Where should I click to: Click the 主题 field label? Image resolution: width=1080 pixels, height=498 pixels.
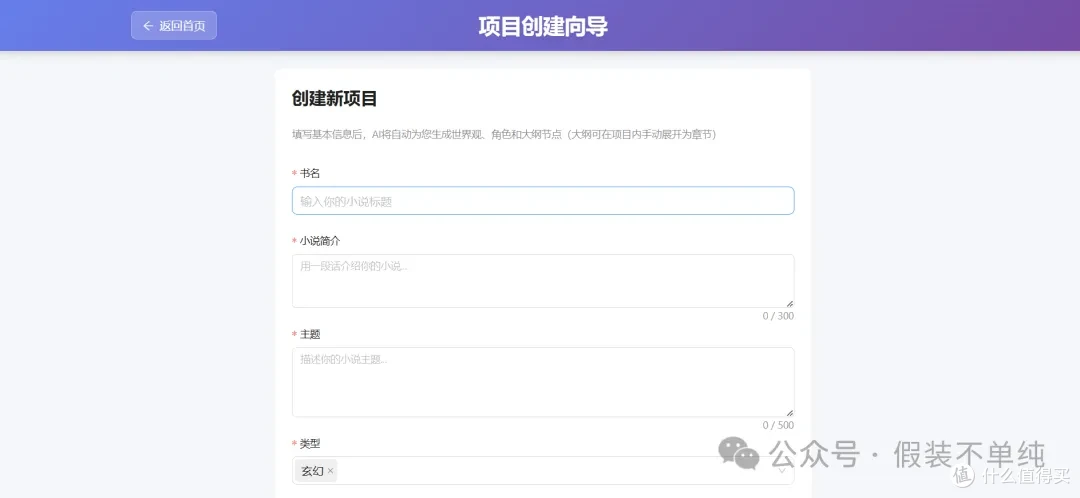(x=310, y=334)
